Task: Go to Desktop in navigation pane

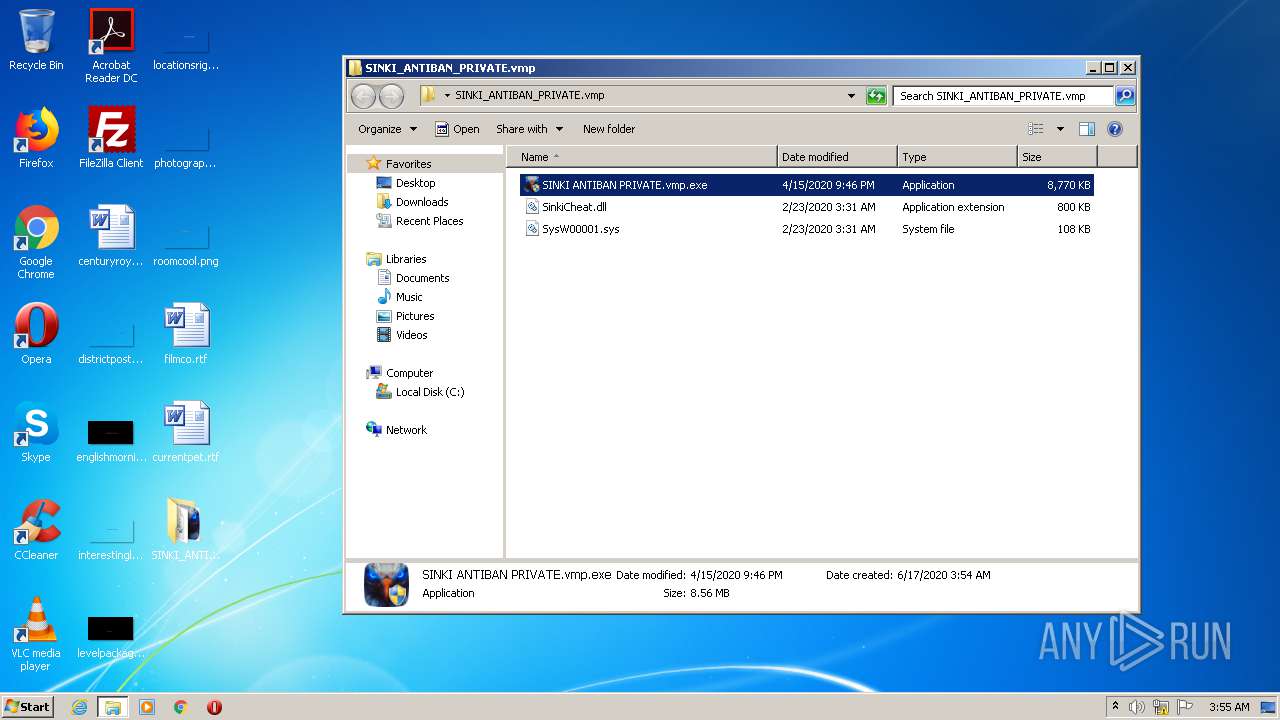Action: click(415, 183)
